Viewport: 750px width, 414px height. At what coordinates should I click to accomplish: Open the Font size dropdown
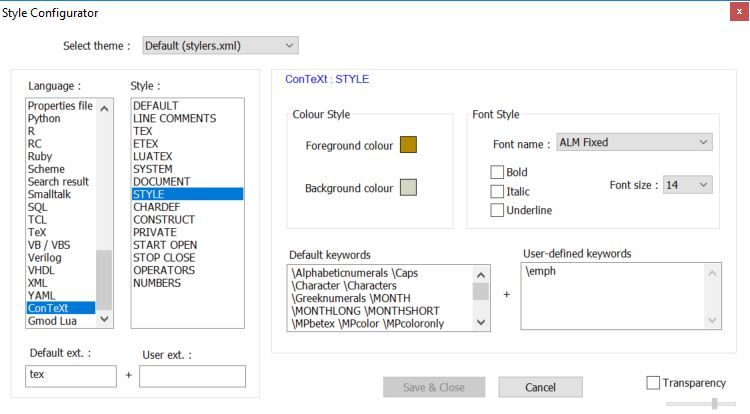point(687,185)
